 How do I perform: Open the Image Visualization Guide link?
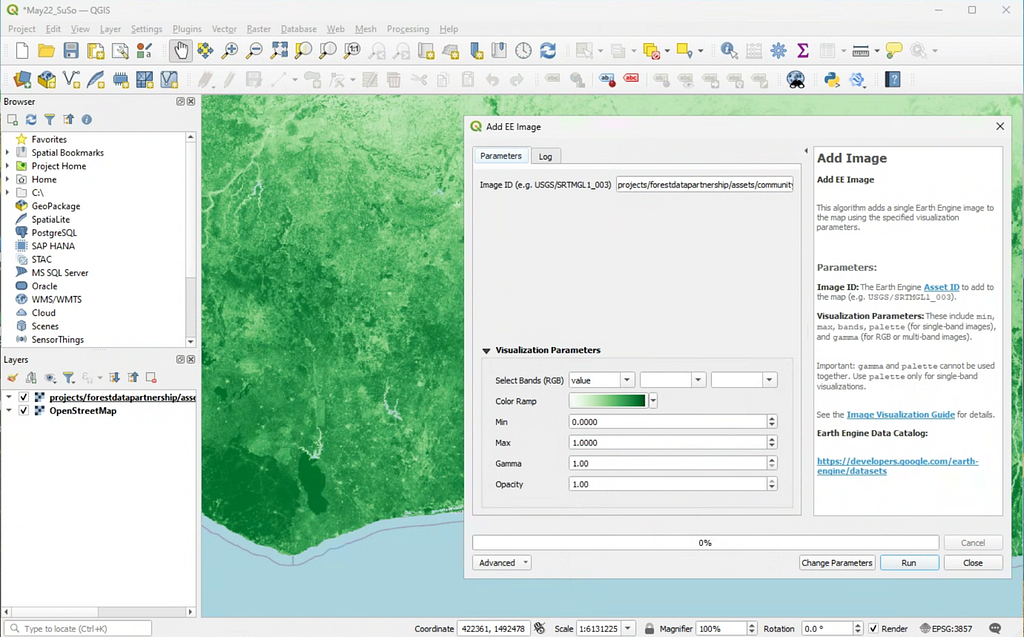(x=901, y=414)
